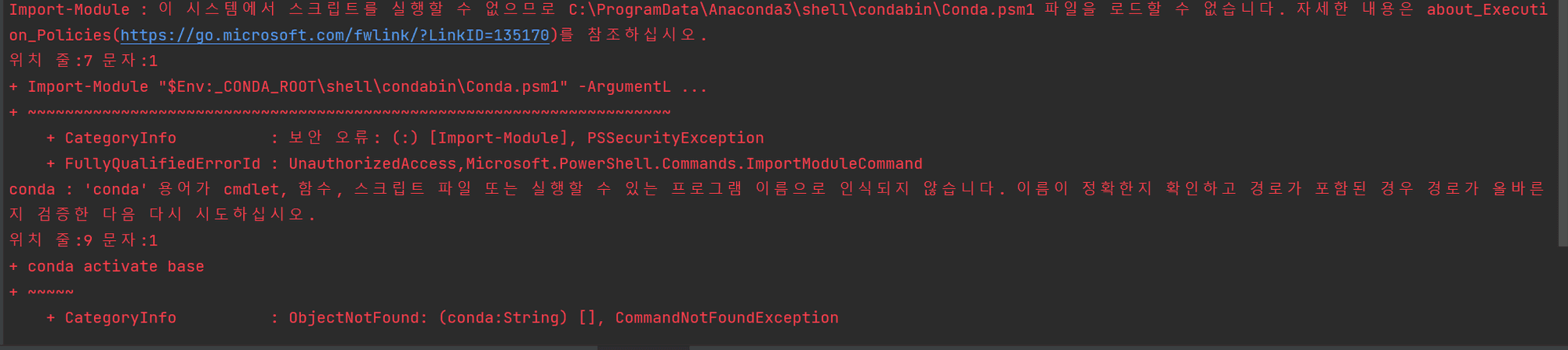
Task: Click the about_Executi text at line end
Action: 1486,10
